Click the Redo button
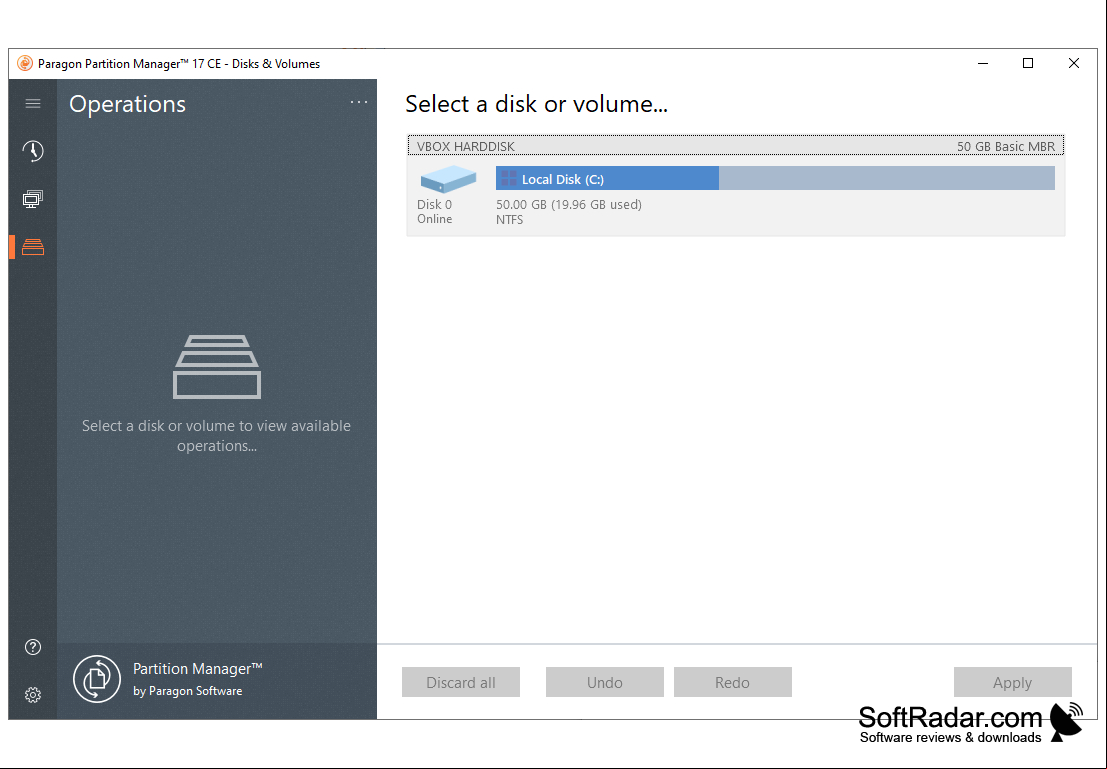The height and width of the screenshot is (769, 1107). (732, 682)
